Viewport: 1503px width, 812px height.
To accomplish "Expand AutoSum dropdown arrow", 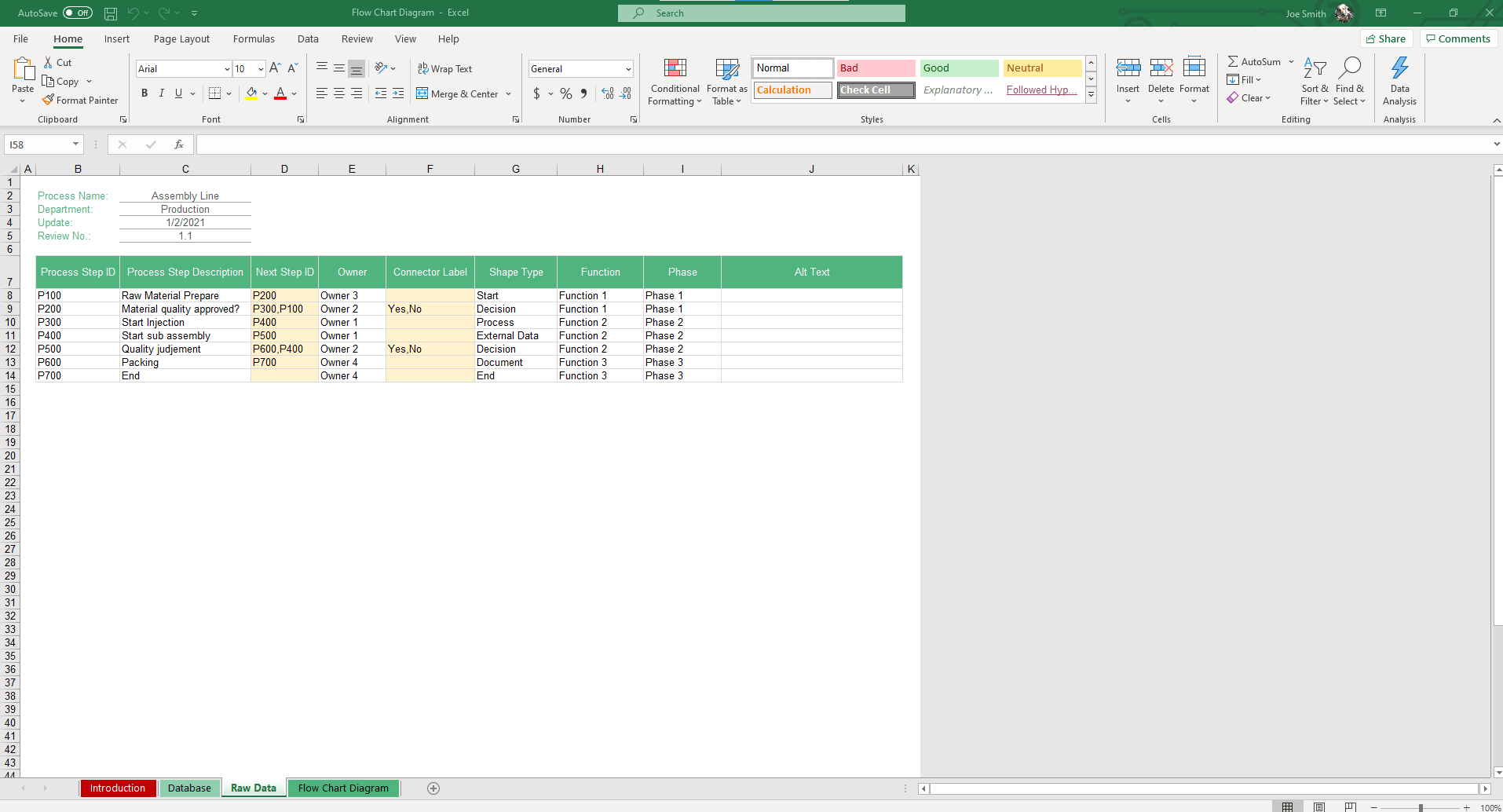I will [1291, 62].
